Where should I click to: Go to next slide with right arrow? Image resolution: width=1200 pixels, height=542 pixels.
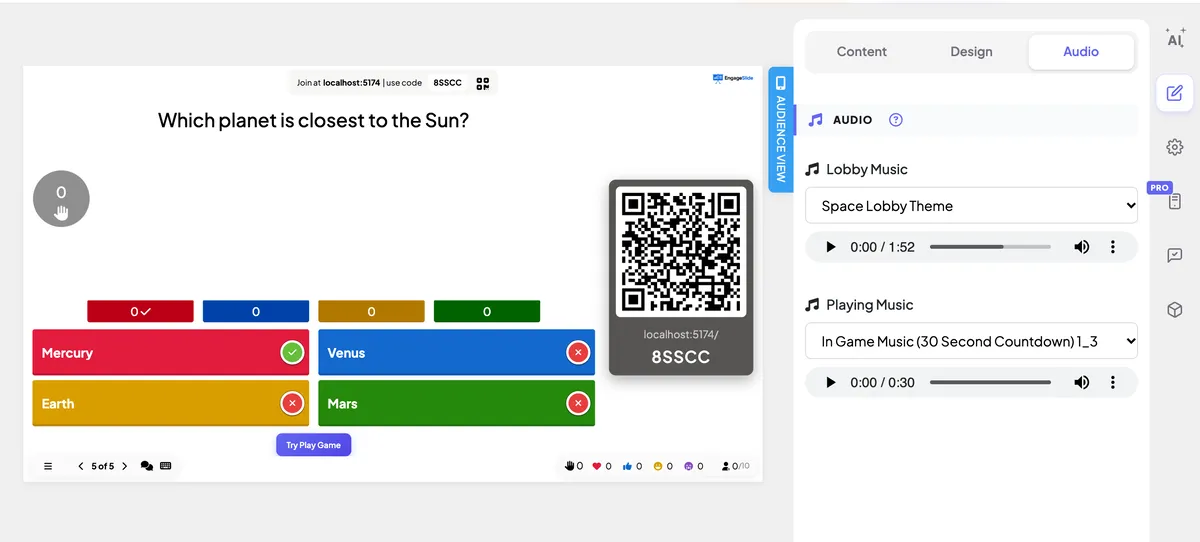pos(124,466)
